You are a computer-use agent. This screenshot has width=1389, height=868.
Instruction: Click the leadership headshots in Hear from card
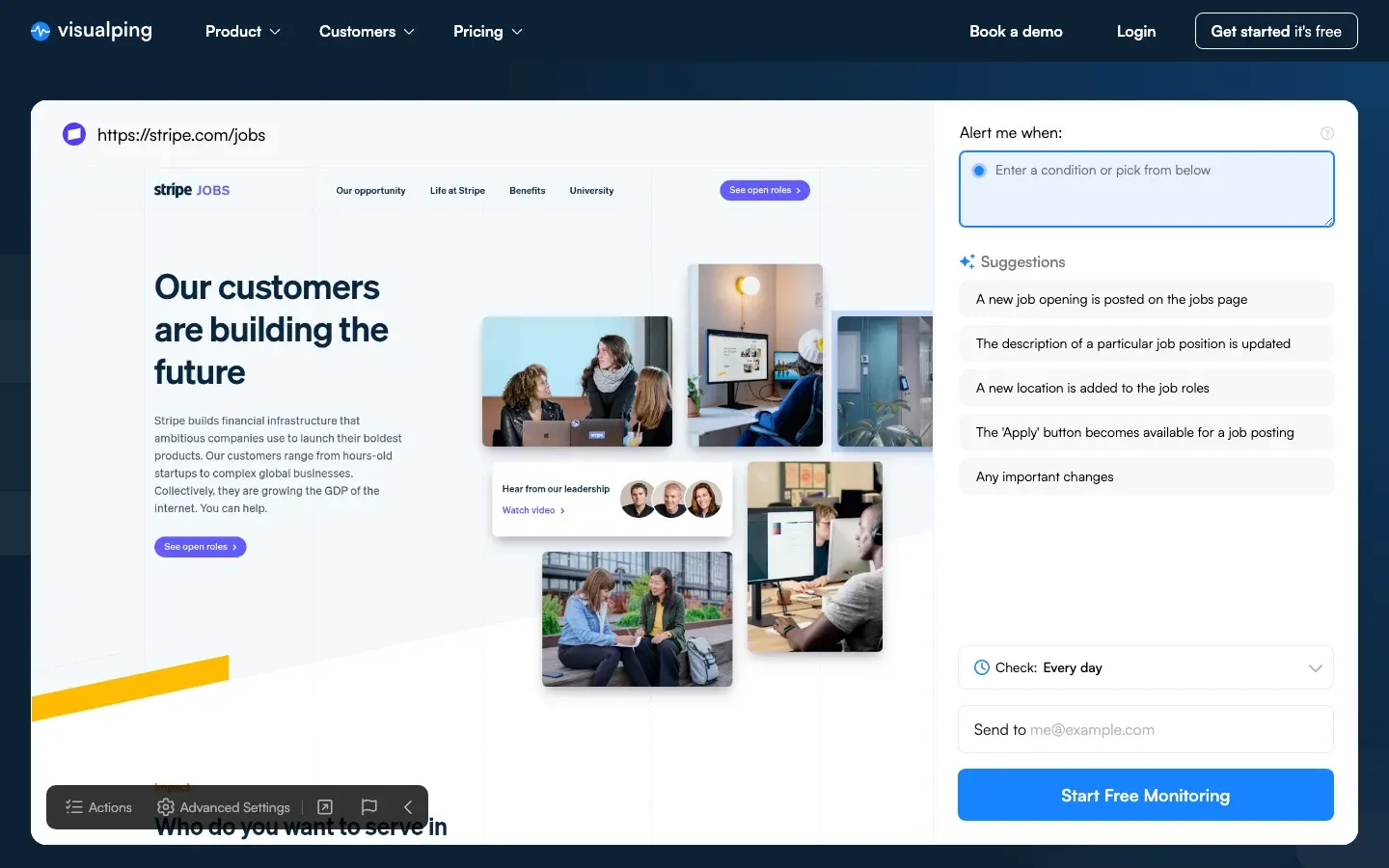click(671, 499)
